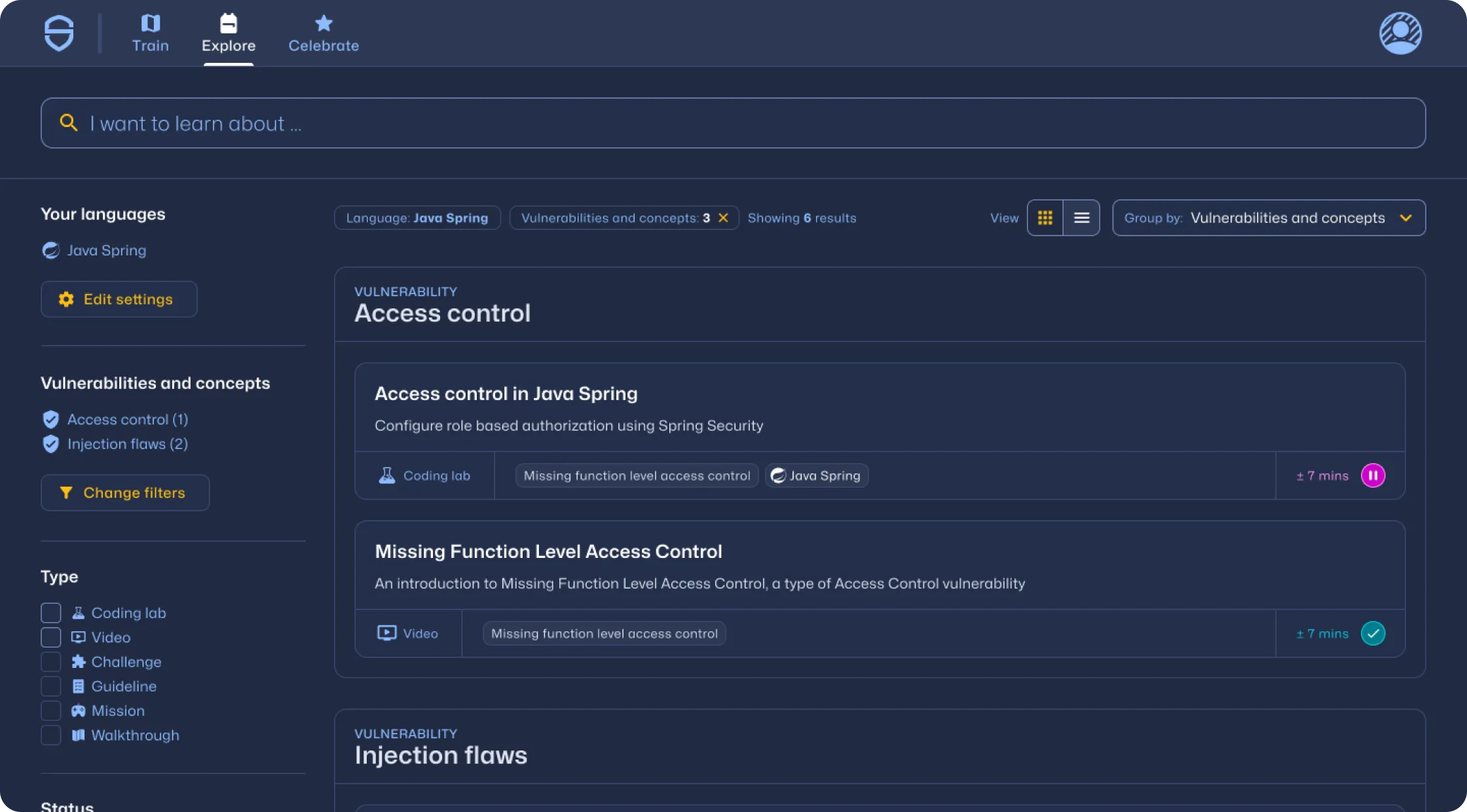The image size is (1467, 812).
Task: Click the Edit settings button
Action: tap(119, 299)
